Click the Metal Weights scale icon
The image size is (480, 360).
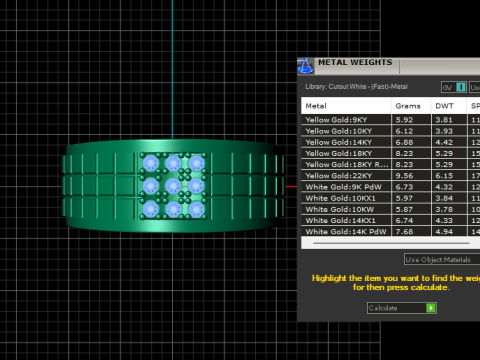[x=305, y=66]
